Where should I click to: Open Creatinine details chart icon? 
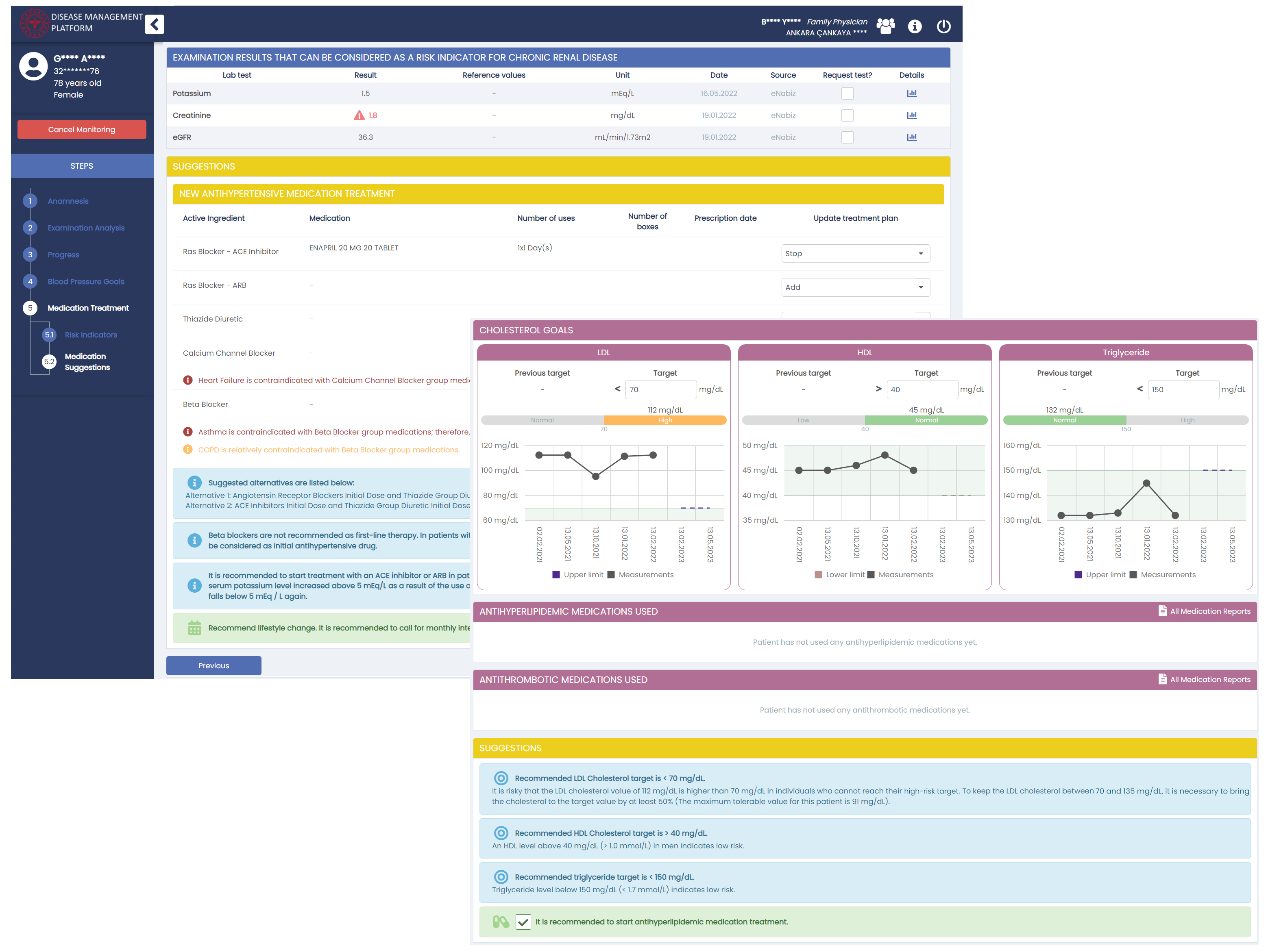[911, 115]
